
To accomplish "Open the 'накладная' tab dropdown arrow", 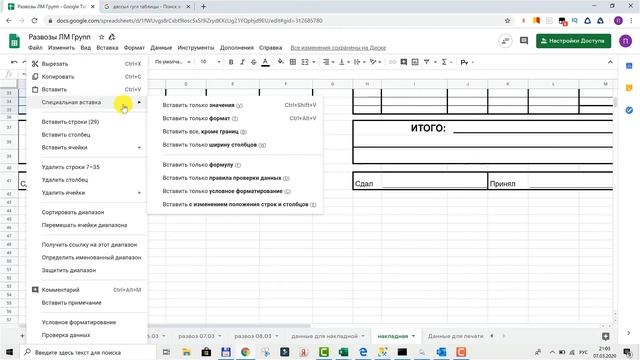I will click(413, 336).
